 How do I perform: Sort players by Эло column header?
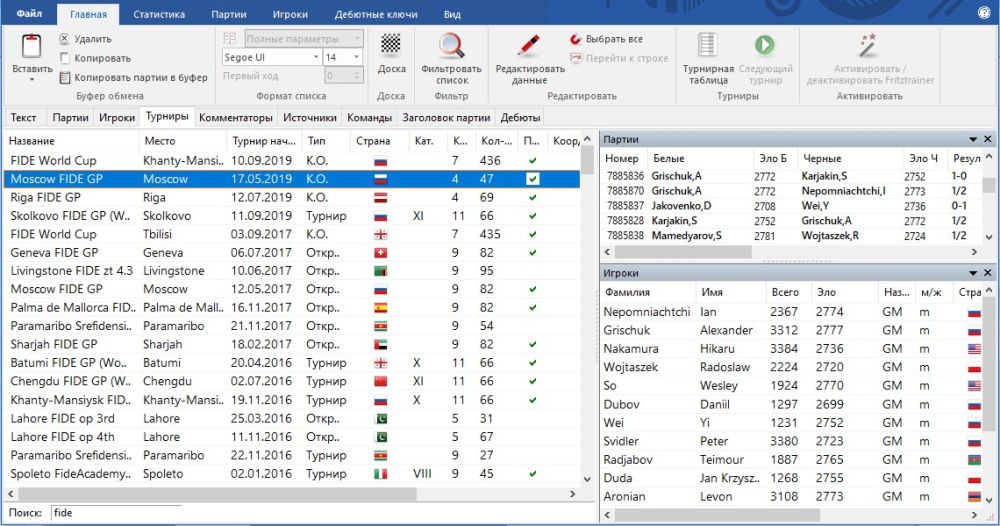pyautogui.click(x=844, y=292)
